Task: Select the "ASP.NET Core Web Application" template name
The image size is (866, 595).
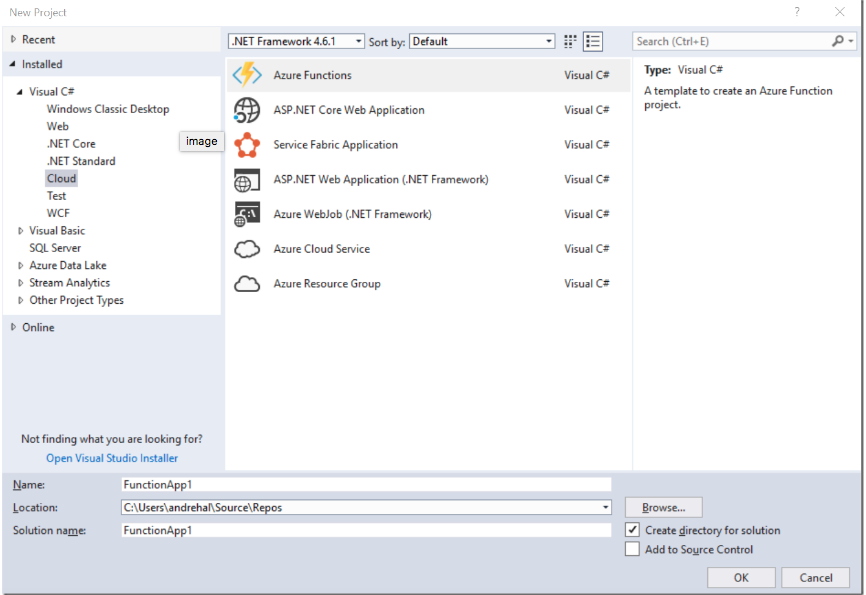Action: [x=349, y=110]
